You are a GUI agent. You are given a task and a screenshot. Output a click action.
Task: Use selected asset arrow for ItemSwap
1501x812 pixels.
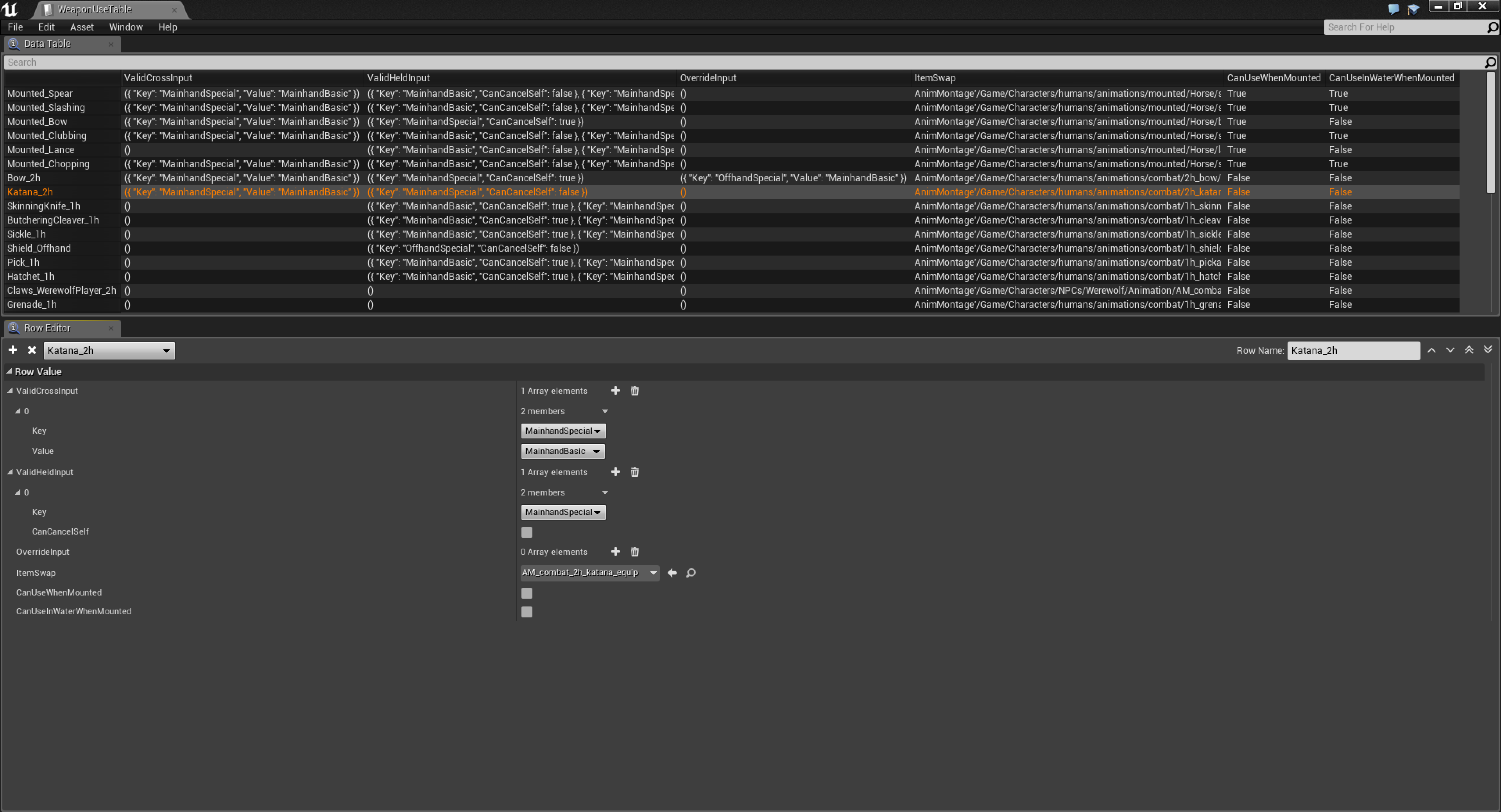(672, 572)
